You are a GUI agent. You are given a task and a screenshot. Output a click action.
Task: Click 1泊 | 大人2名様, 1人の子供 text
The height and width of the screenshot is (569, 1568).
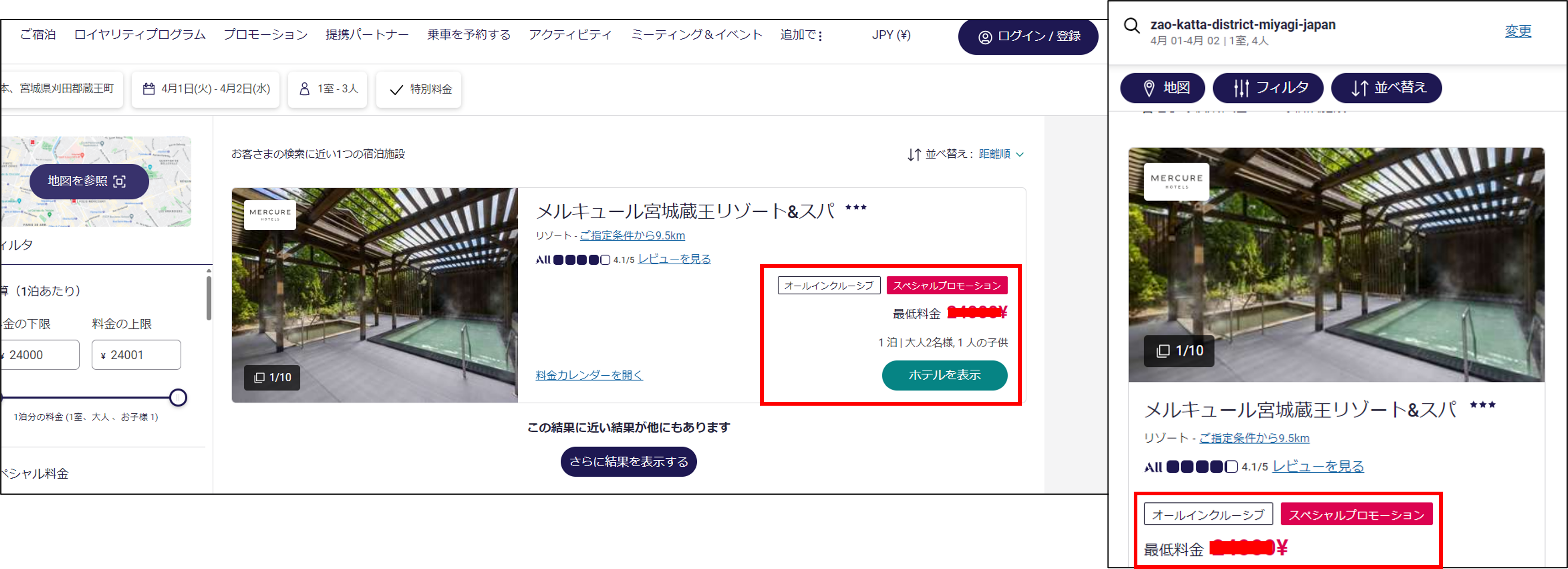click(942, 342)
